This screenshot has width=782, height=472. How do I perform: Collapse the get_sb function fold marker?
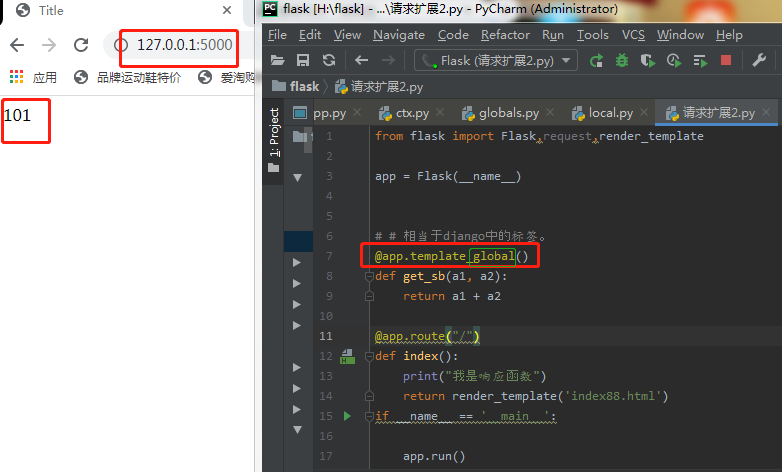[369, 276]
